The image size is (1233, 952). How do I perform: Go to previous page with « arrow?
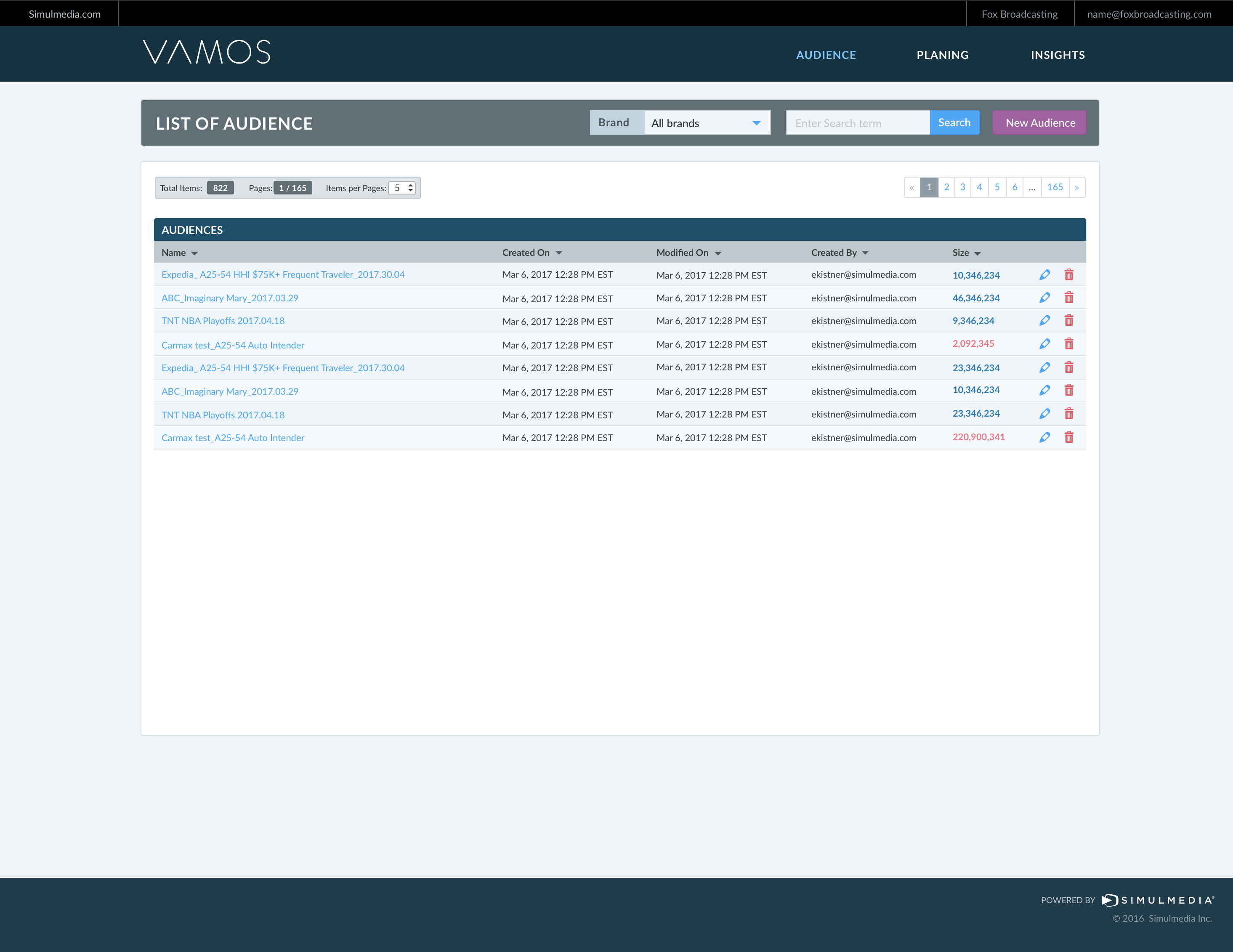click(x=912, y=187)
